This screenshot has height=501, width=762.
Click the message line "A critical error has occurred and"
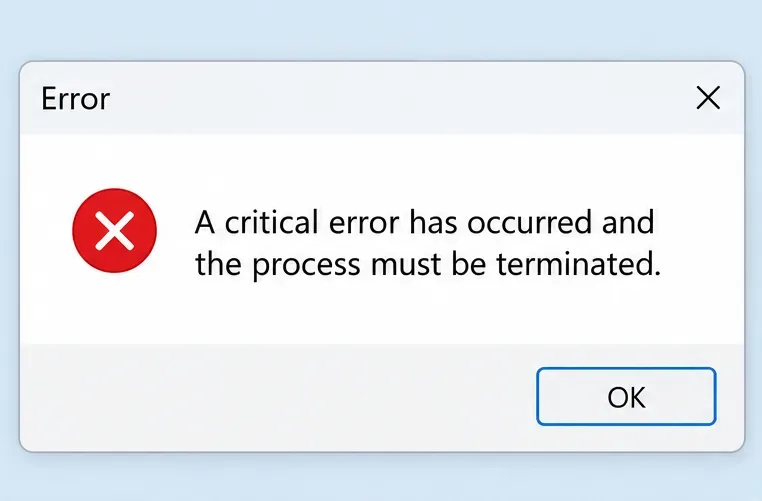click(424, 222)
